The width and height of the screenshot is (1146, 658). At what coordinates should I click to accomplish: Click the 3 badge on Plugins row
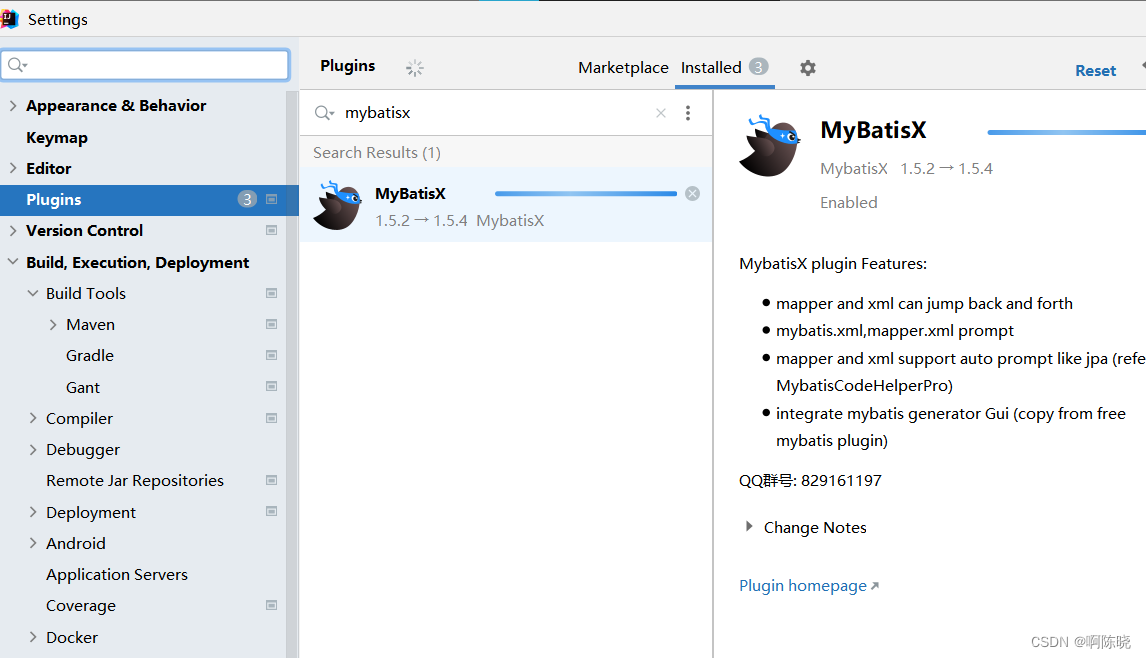(x=247, y=199)
